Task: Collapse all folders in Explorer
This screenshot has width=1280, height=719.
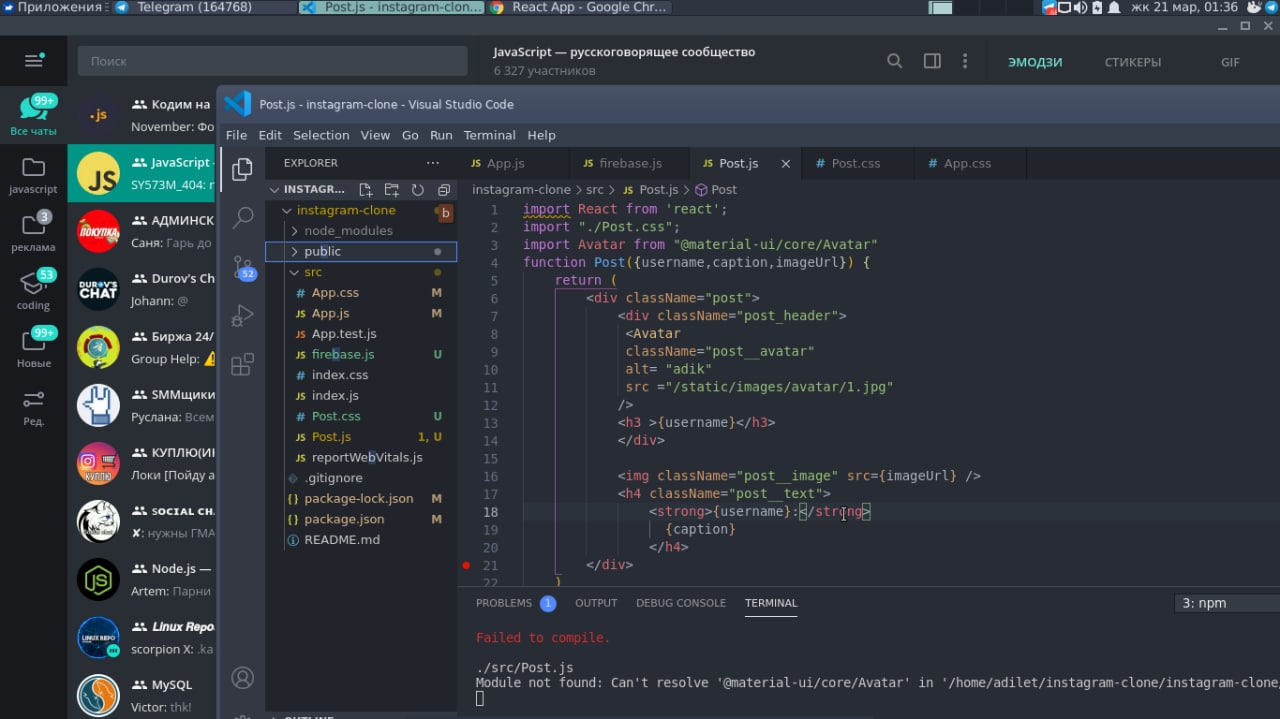Action: (444, 189)
